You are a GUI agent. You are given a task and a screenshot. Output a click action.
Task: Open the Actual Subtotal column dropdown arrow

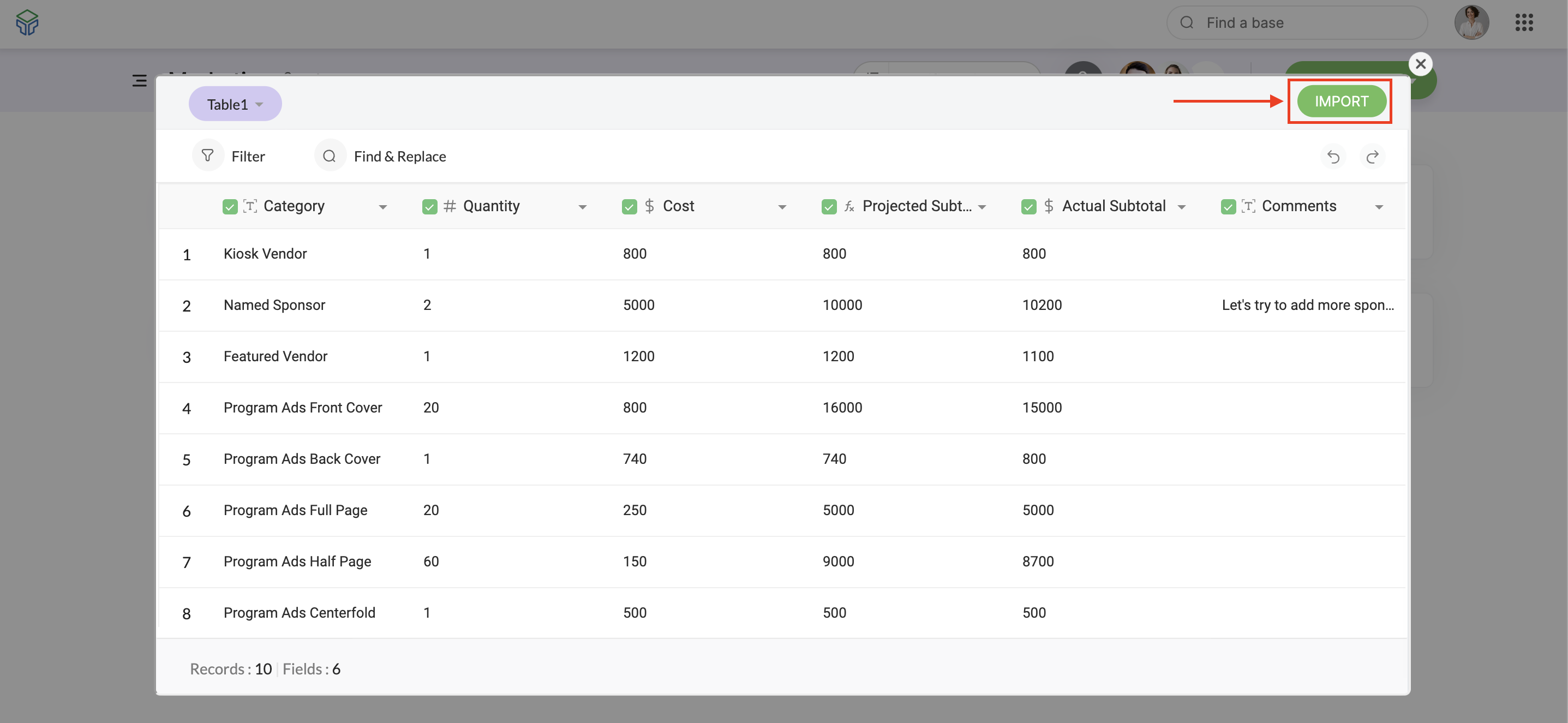tap(1181, 207)
